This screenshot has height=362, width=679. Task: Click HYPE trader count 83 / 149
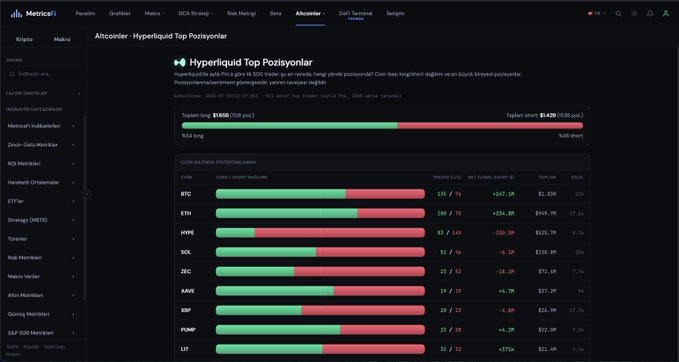pos(449,233)
